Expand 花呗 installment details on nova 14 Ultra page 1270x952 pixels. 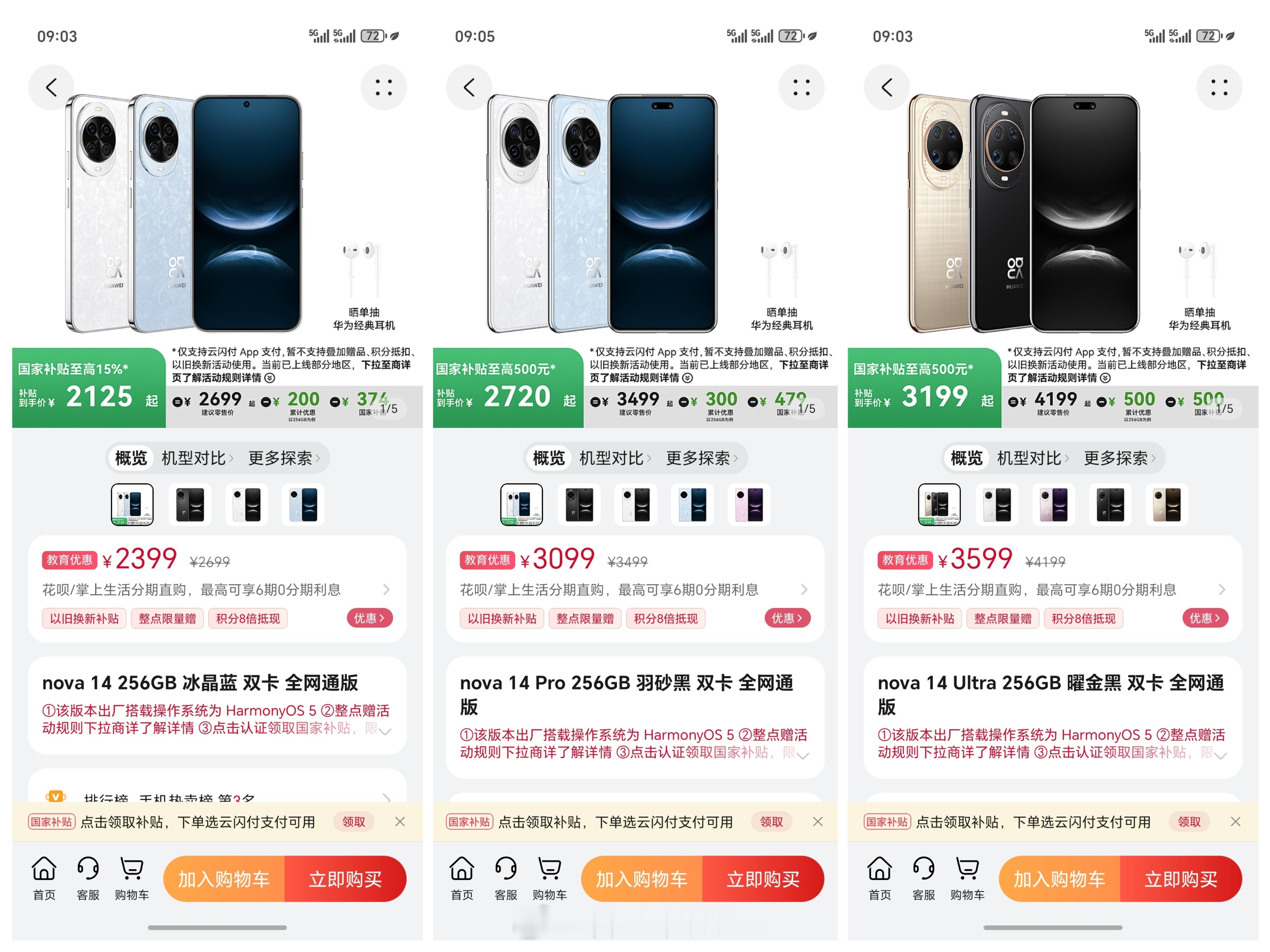tap(1052, 589)
